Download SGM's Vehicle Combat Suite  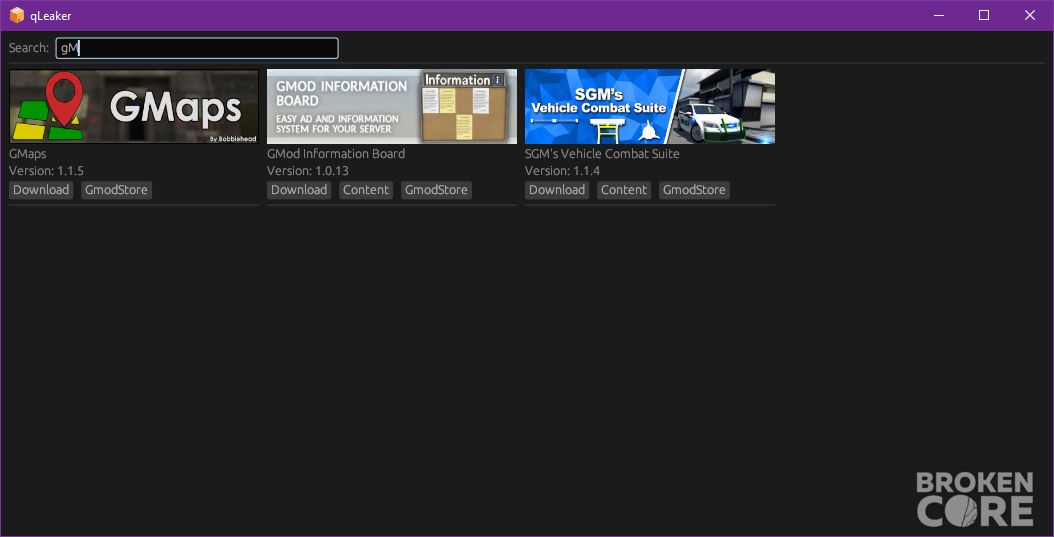pos(557,190)
